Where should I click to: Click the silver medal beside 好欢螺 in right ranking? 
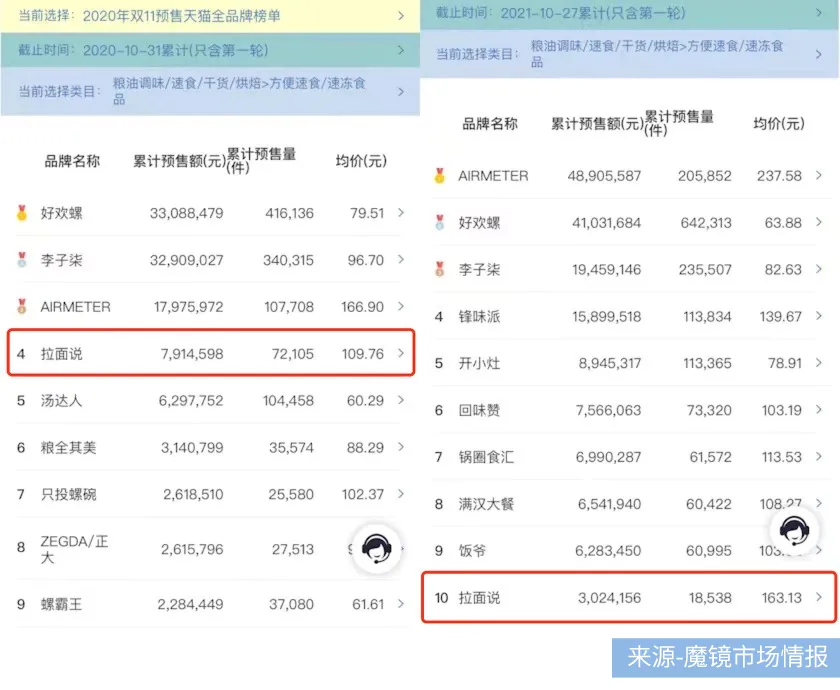click(x=439, y=222)
